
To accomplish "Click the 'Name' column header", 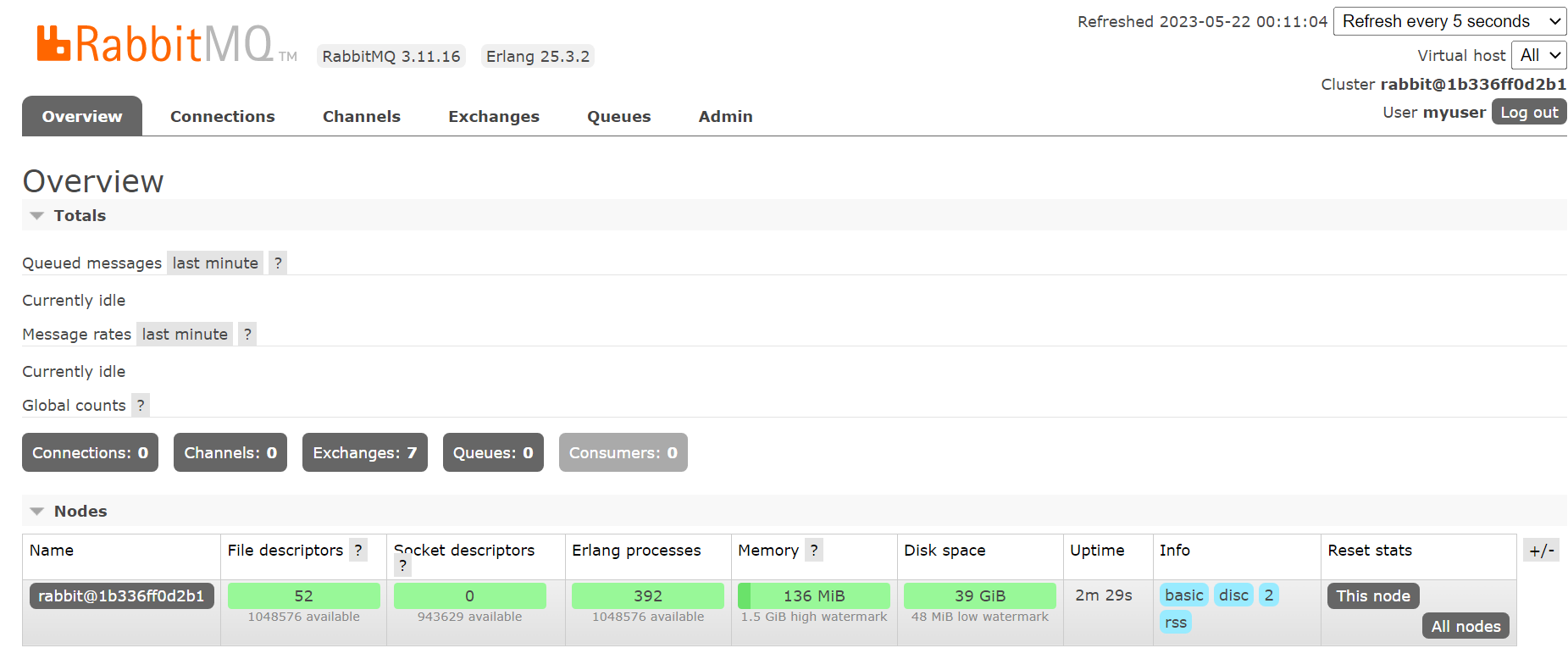I will tap(52, 551).
